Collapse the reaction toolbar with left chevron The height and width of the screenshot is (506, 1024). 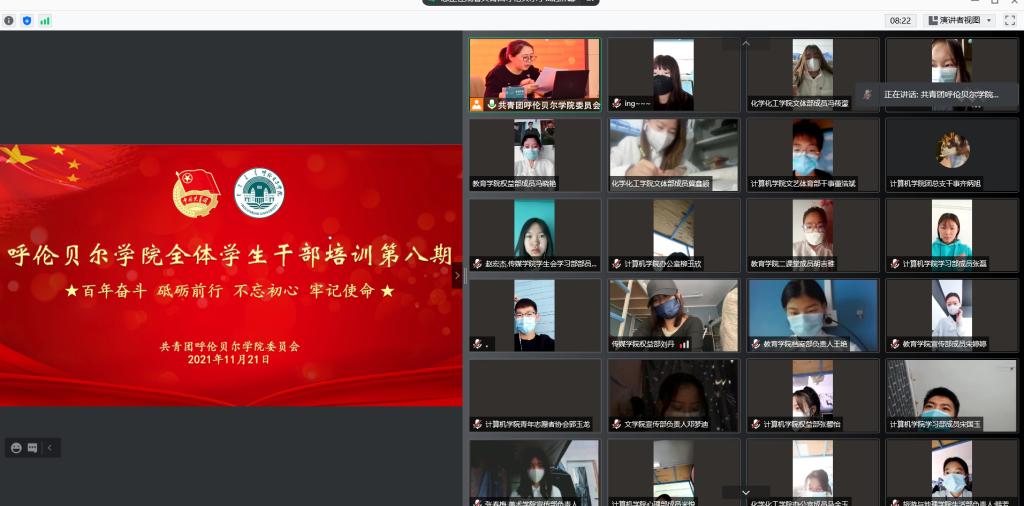tap(49, 448)
